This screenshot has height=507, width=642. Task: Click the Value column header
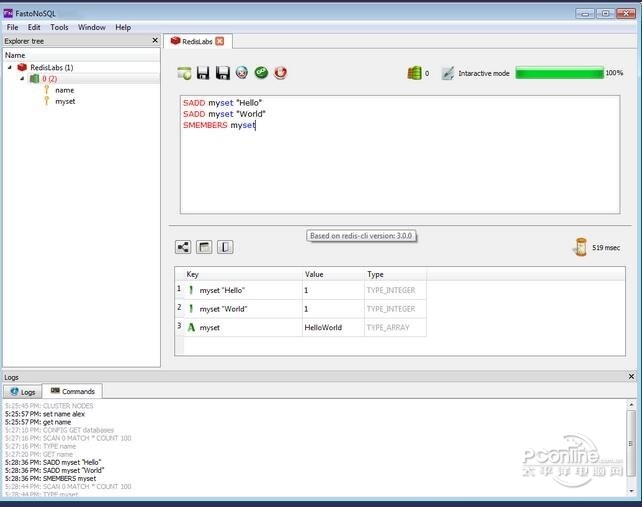(333, 274)
